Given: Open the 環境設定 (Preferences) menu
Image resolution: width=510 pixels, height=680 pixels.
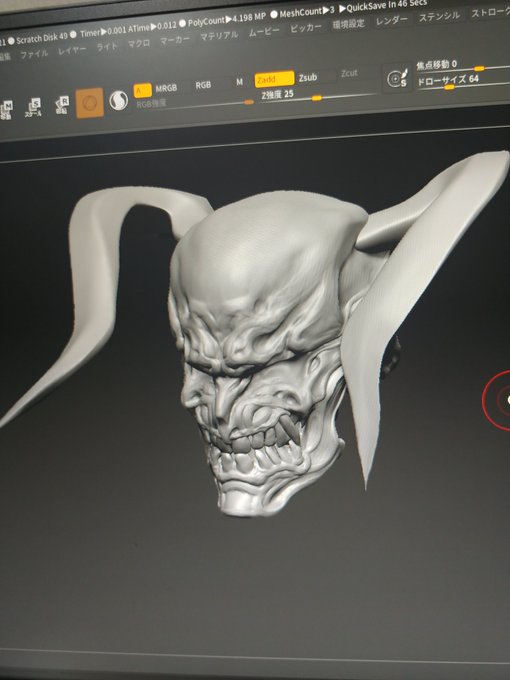Looking at the screenshot, I should point(348,24).
